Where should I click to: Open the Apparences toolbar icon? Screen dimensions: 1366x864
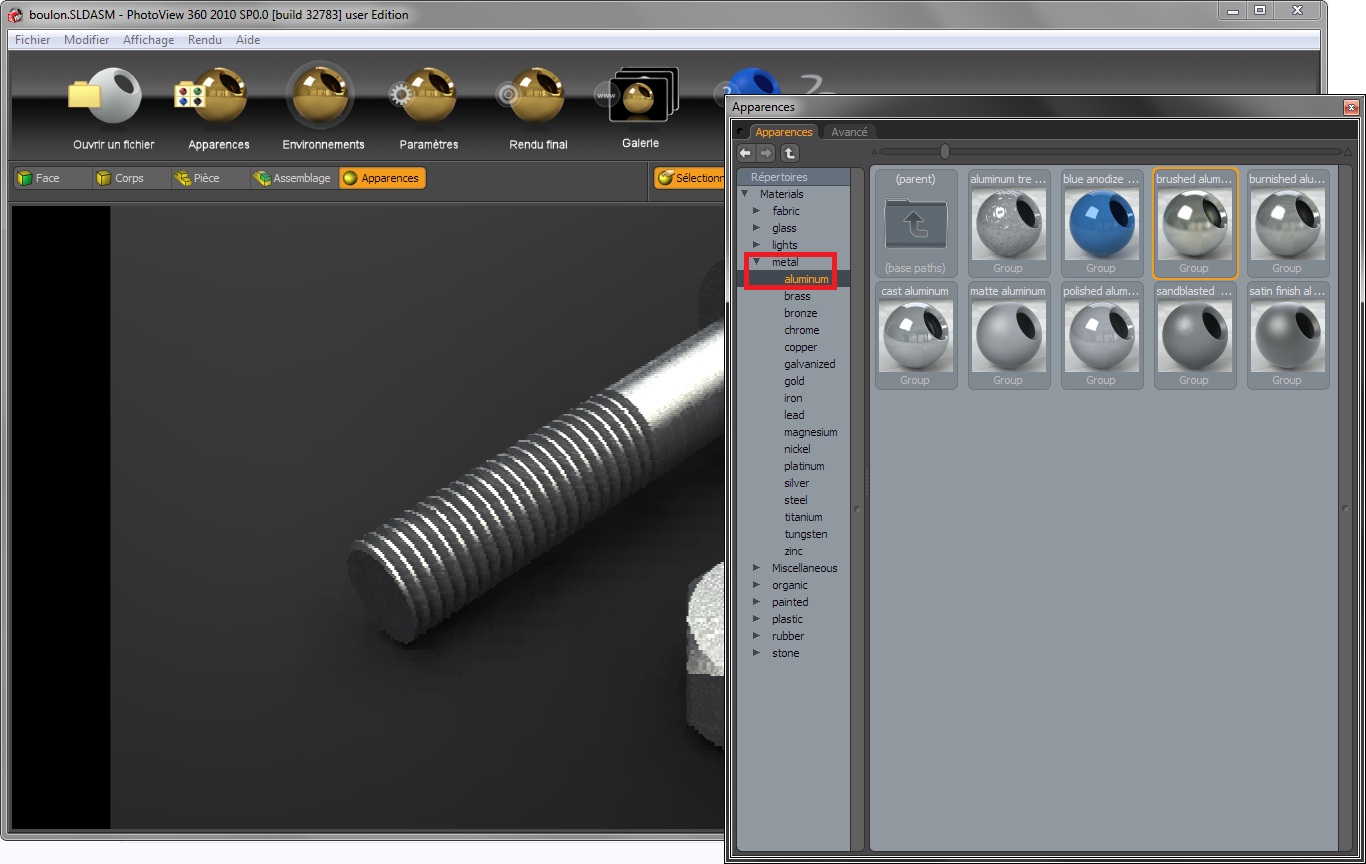214,97
